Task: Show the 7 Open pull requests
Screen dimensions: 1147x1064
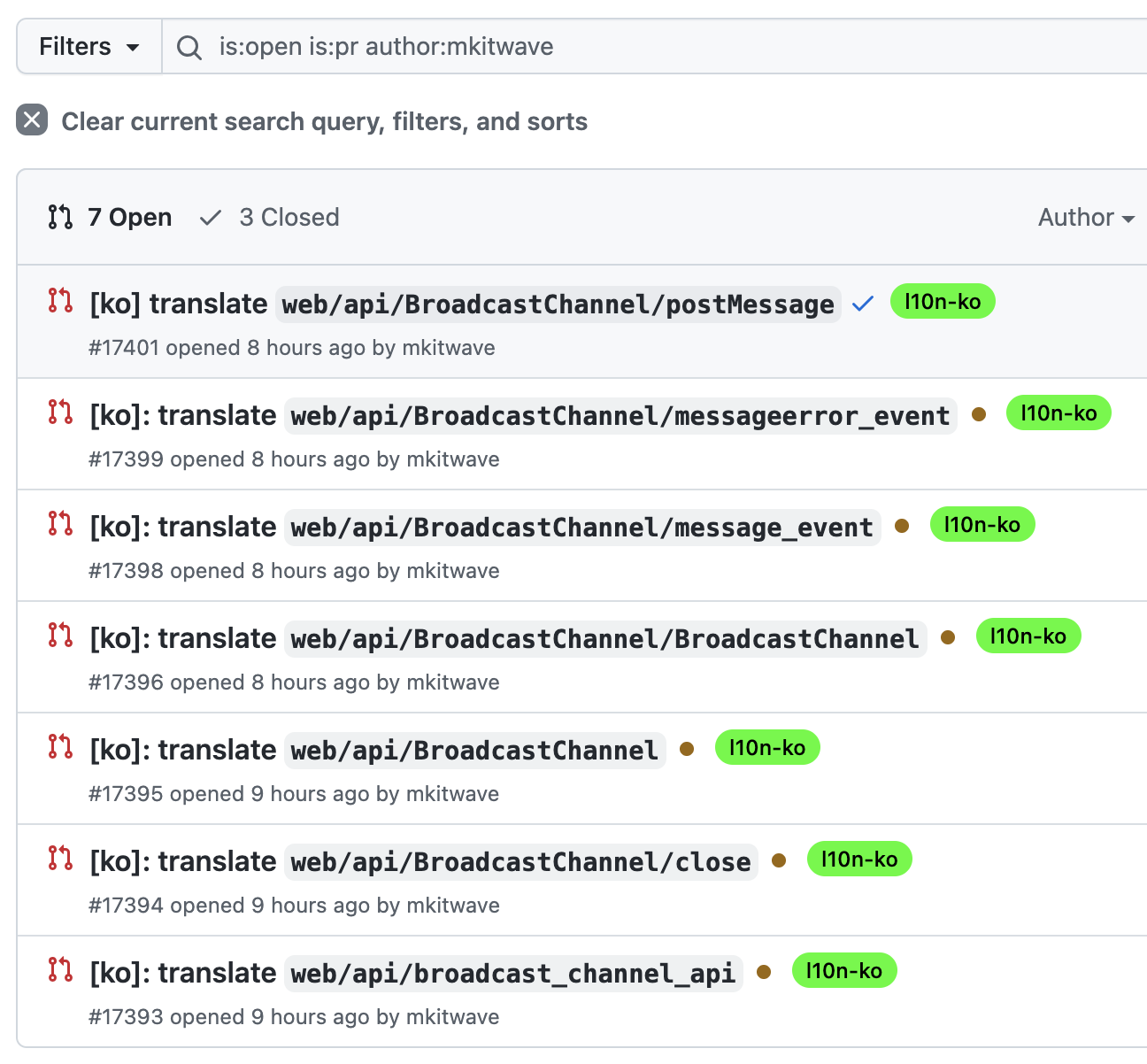Action: (111, 218)
